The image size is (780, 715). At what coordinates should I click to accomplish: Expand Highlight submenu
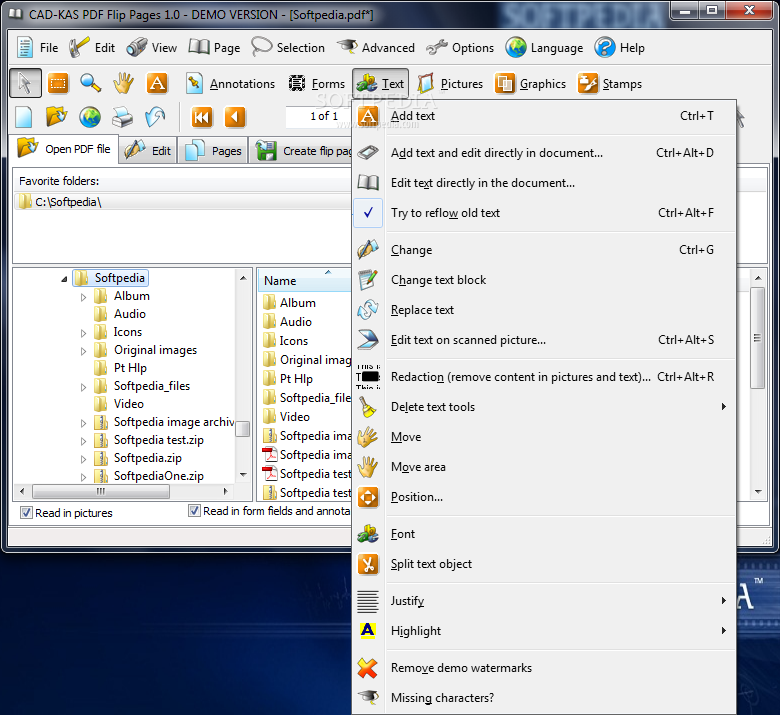pyautogui.click(x=544, y=631)
